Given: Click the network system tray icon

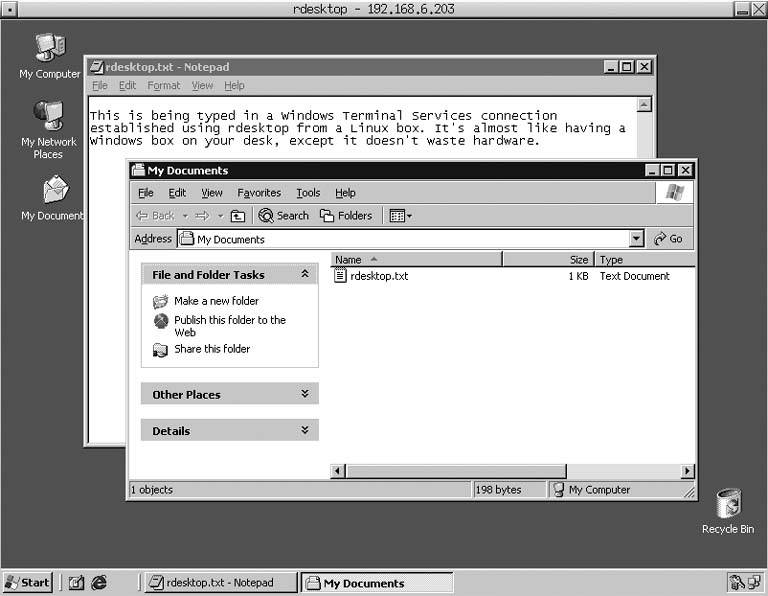Looking at the screenshot, I should pyautogui.click(x=753, y=582).
